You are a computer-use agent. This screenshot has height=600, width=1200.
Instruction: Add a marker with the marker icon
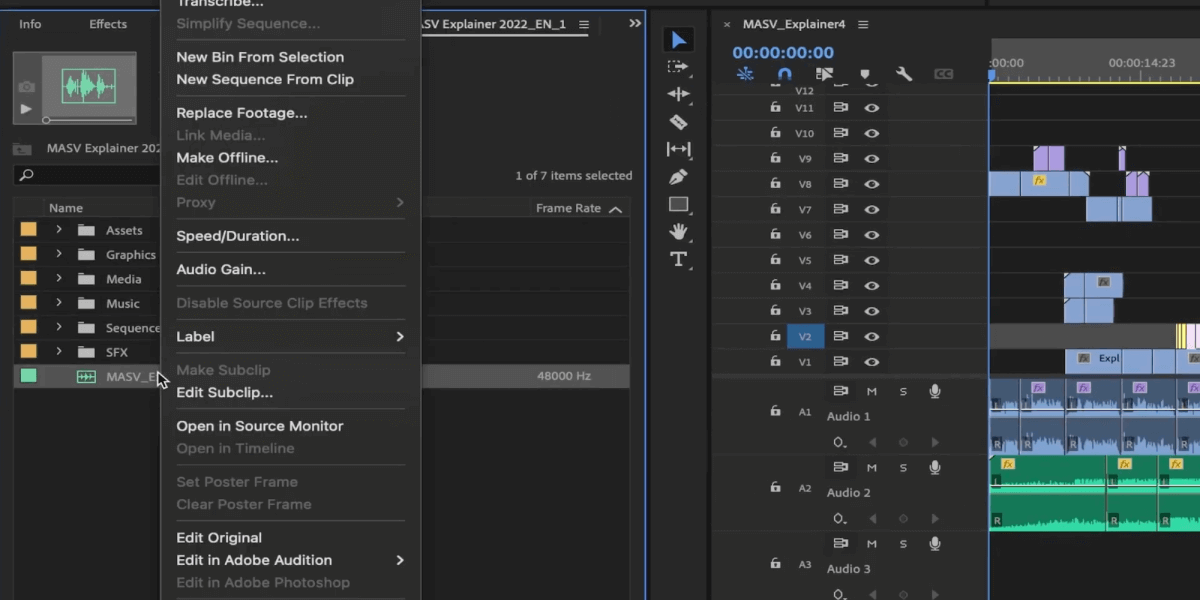pos(865,74)
